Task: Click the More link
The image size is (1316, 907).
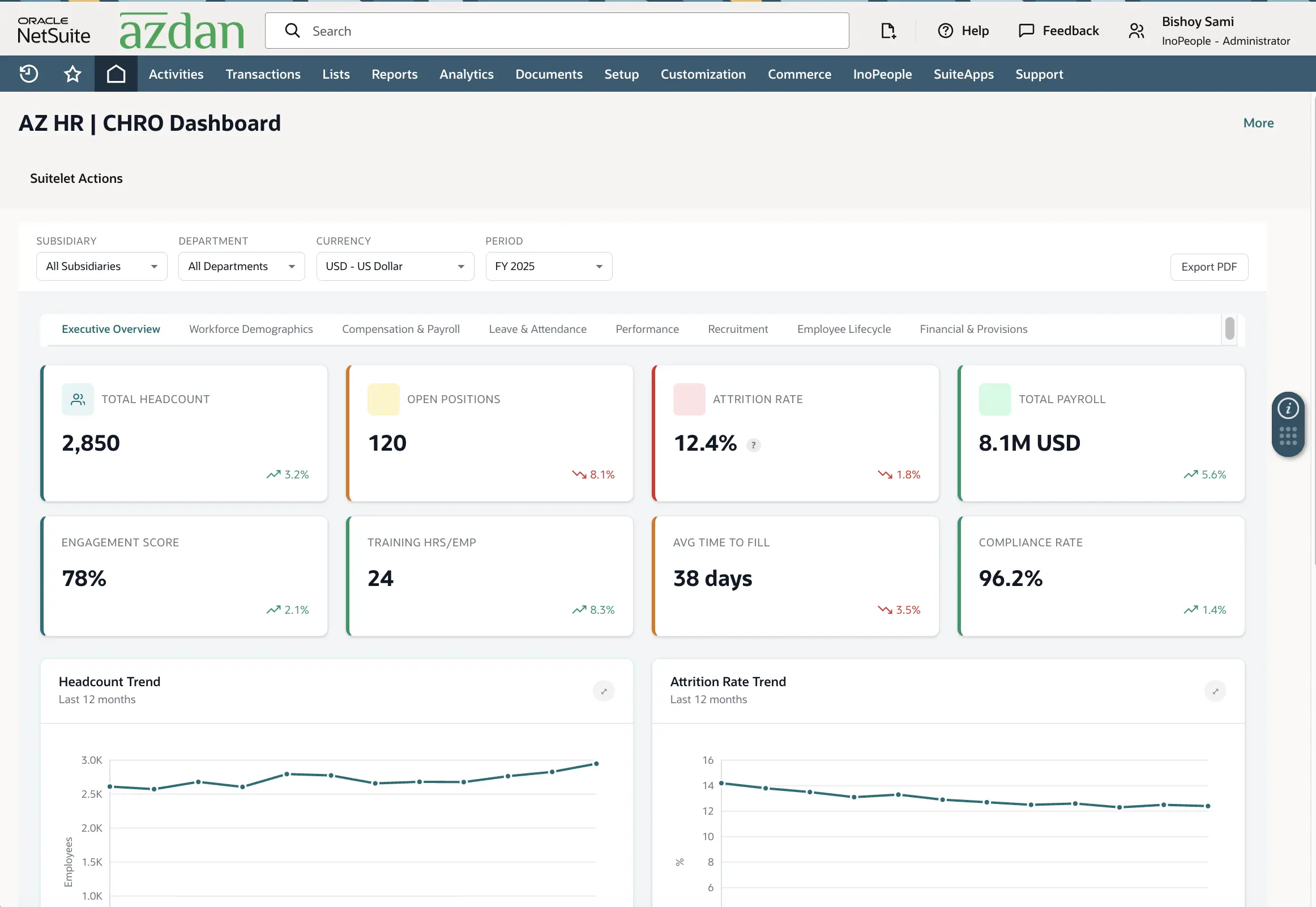Action: (x=1258, y=123)
